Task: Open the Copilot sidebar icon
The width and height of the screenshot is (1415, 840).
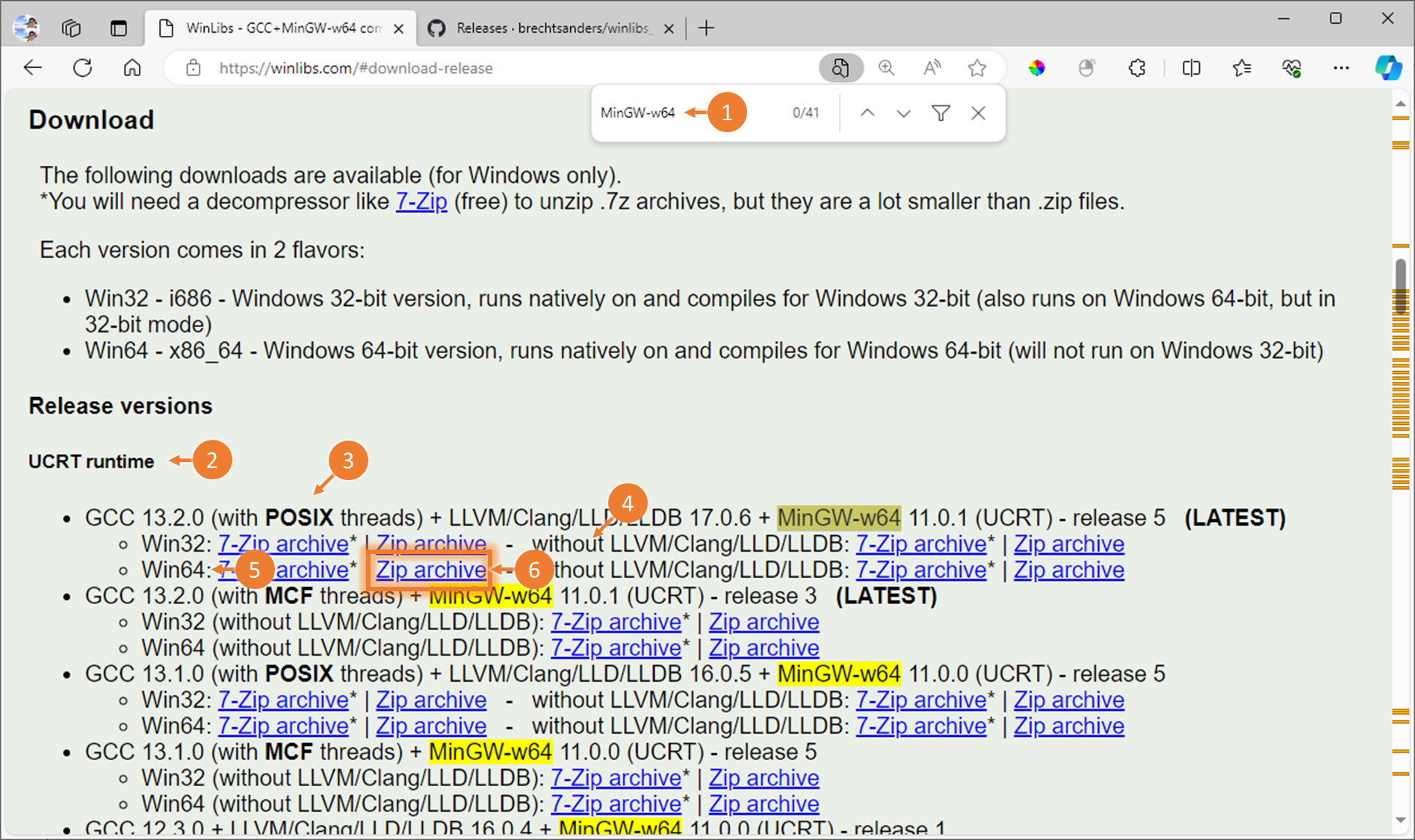Action: tap(1389, 68)
